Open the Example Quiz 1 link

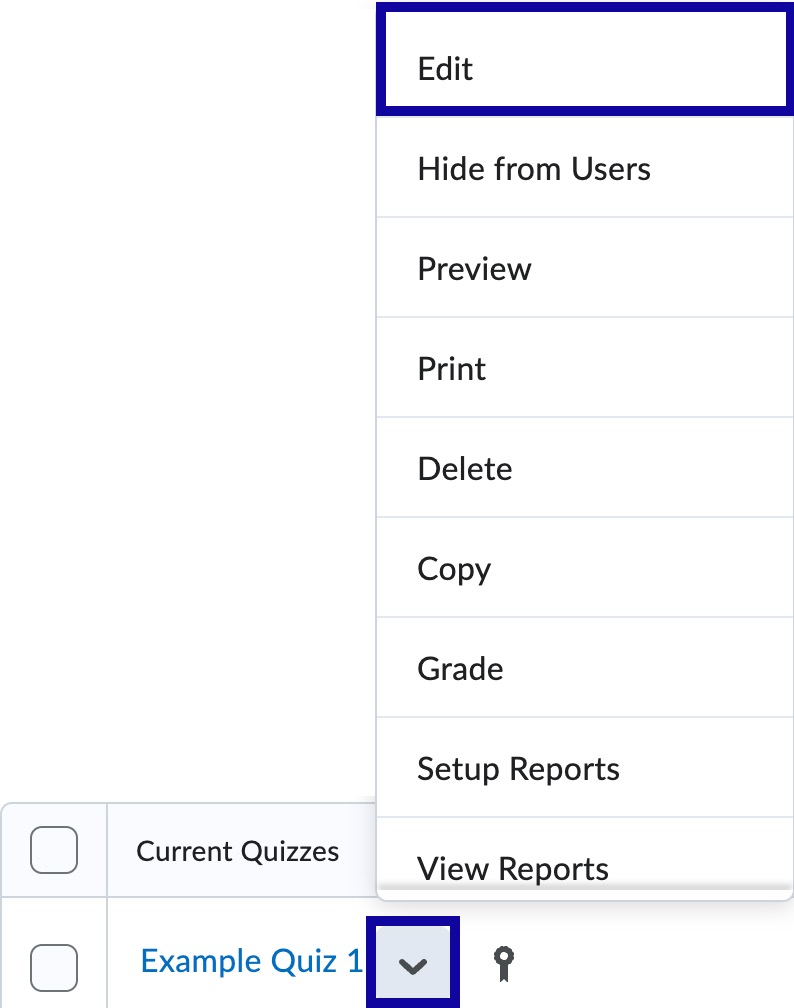point(251,961)
